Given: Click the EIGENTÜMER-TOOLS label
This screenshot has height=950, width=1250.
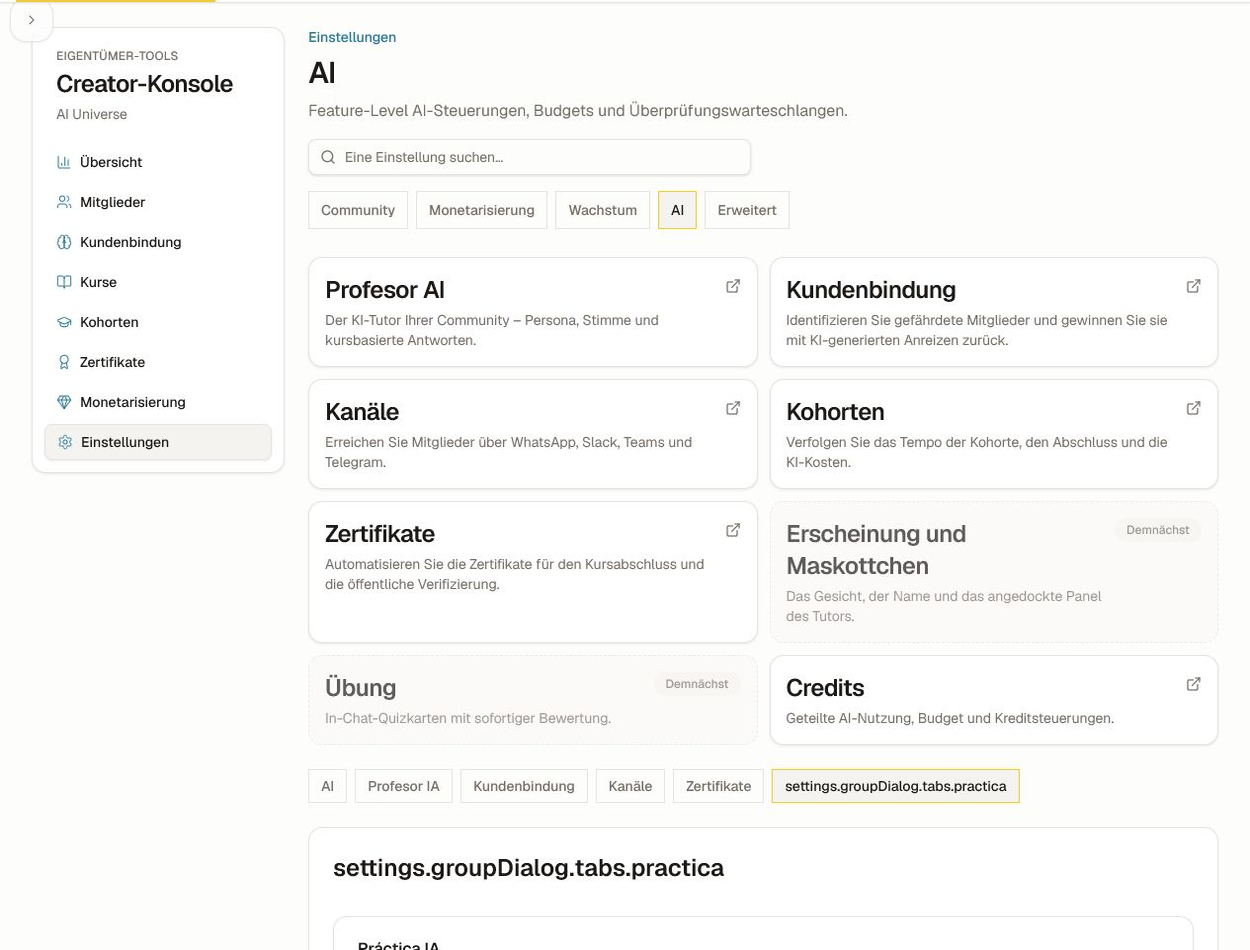Looking at the screenshot, I should [117, 56].
